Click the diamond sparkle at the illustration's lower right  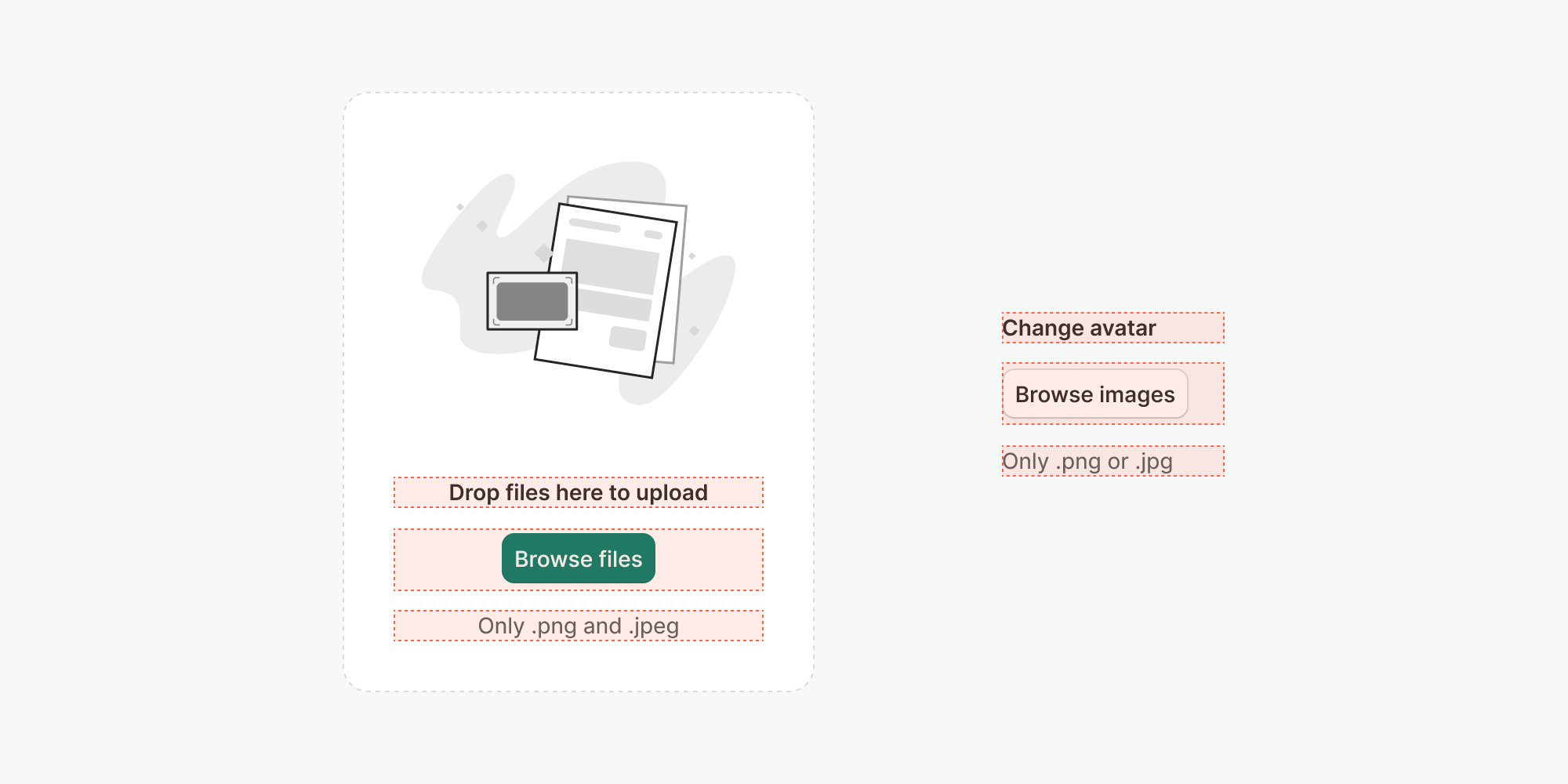[694, 331]
